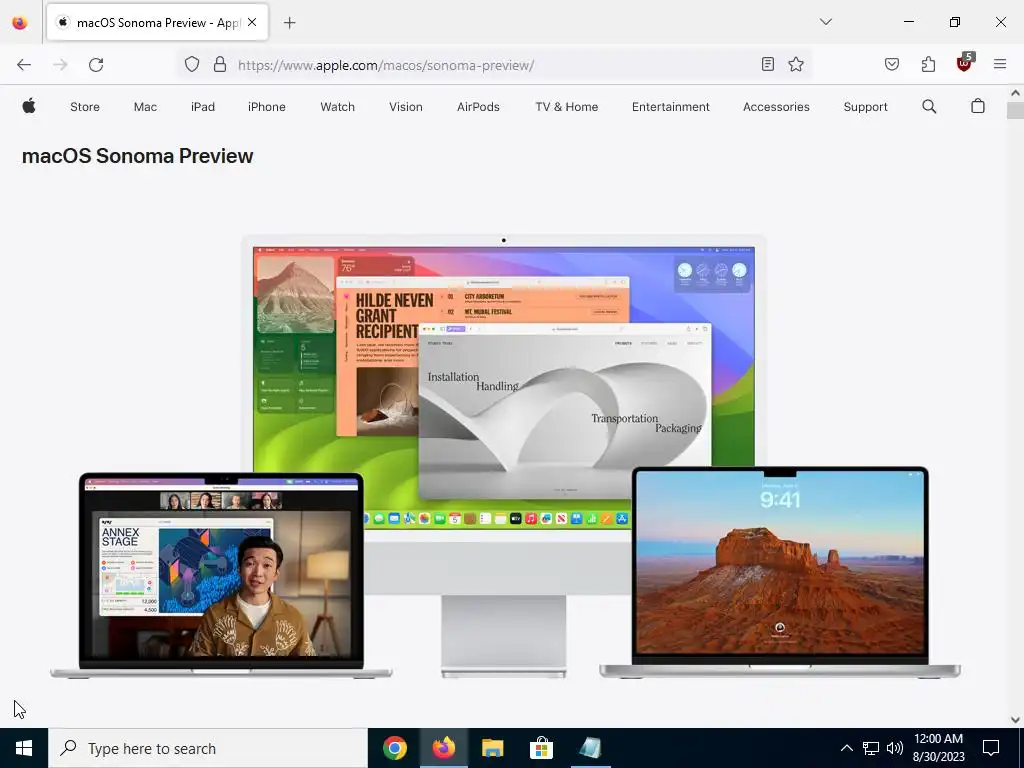
Task: Show hidden system tray icons
Action: tap(846, 748)
